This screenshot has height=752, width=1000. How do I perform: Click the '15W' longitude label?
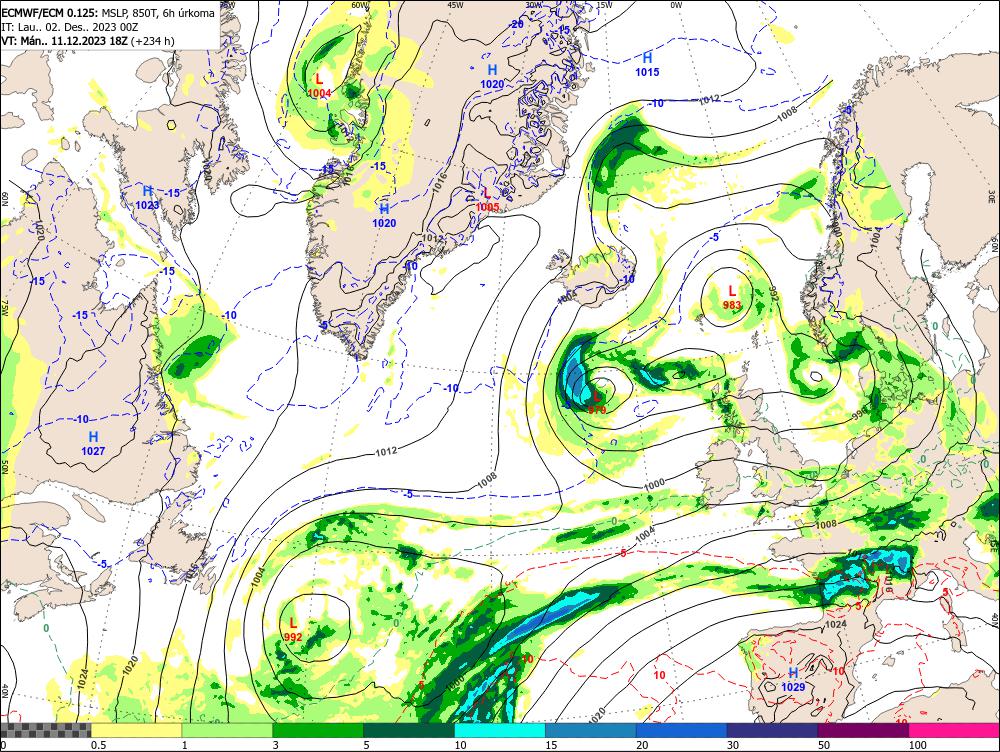point(605,5)
